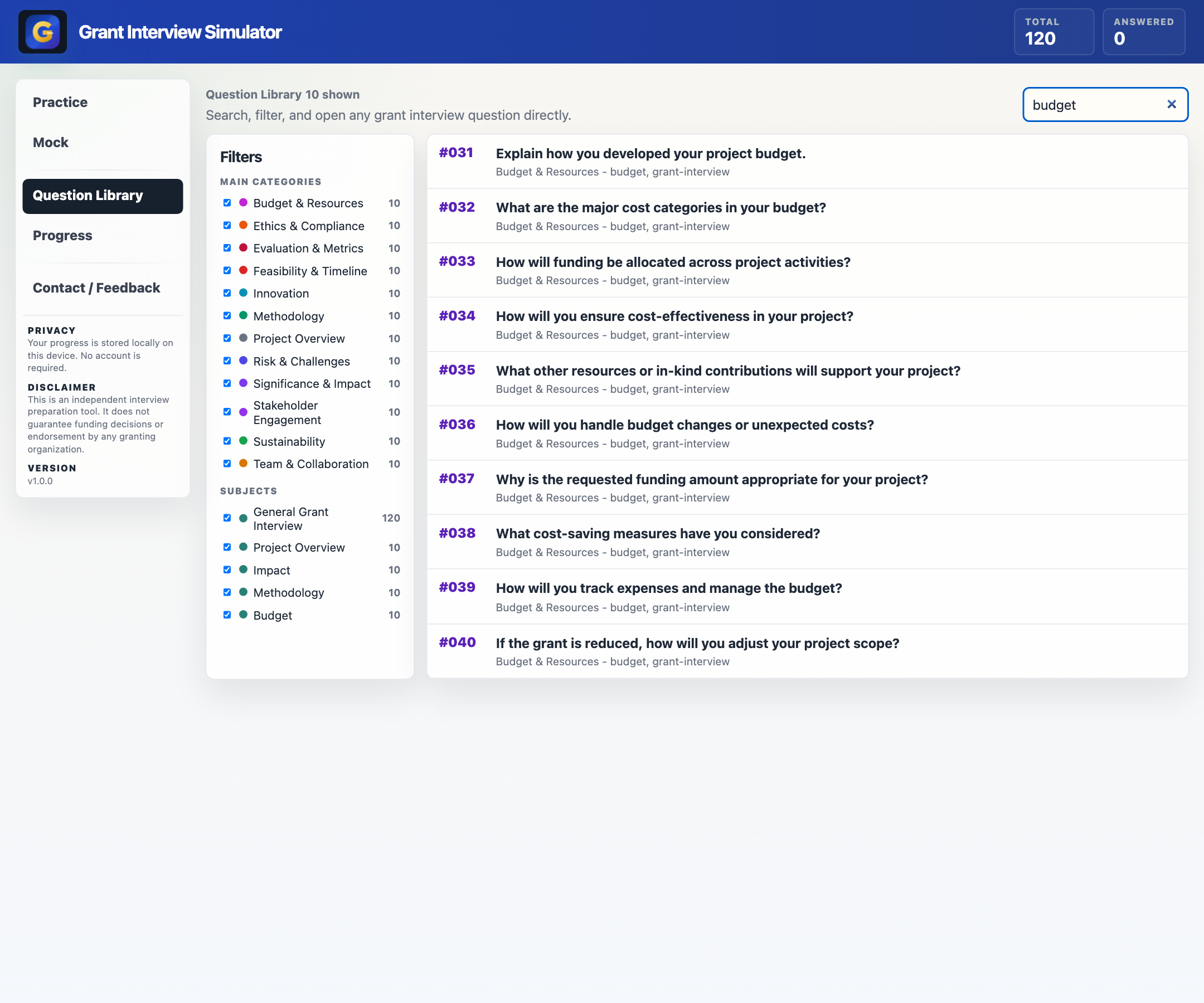Toggle Sustainability category checkbox
1204x1003 pixels.
[227, 441]
